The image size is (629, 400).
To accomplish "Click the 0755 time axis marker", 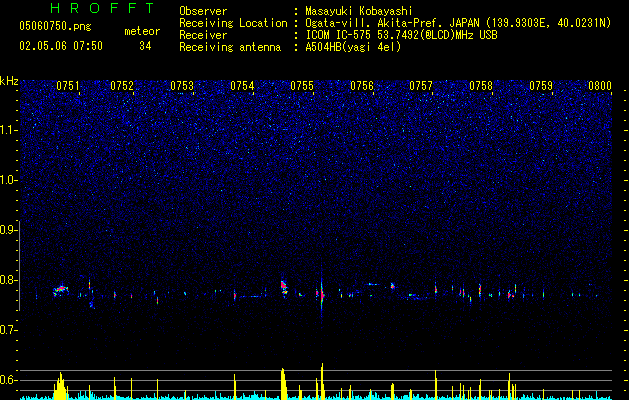I will click(302, 86).
